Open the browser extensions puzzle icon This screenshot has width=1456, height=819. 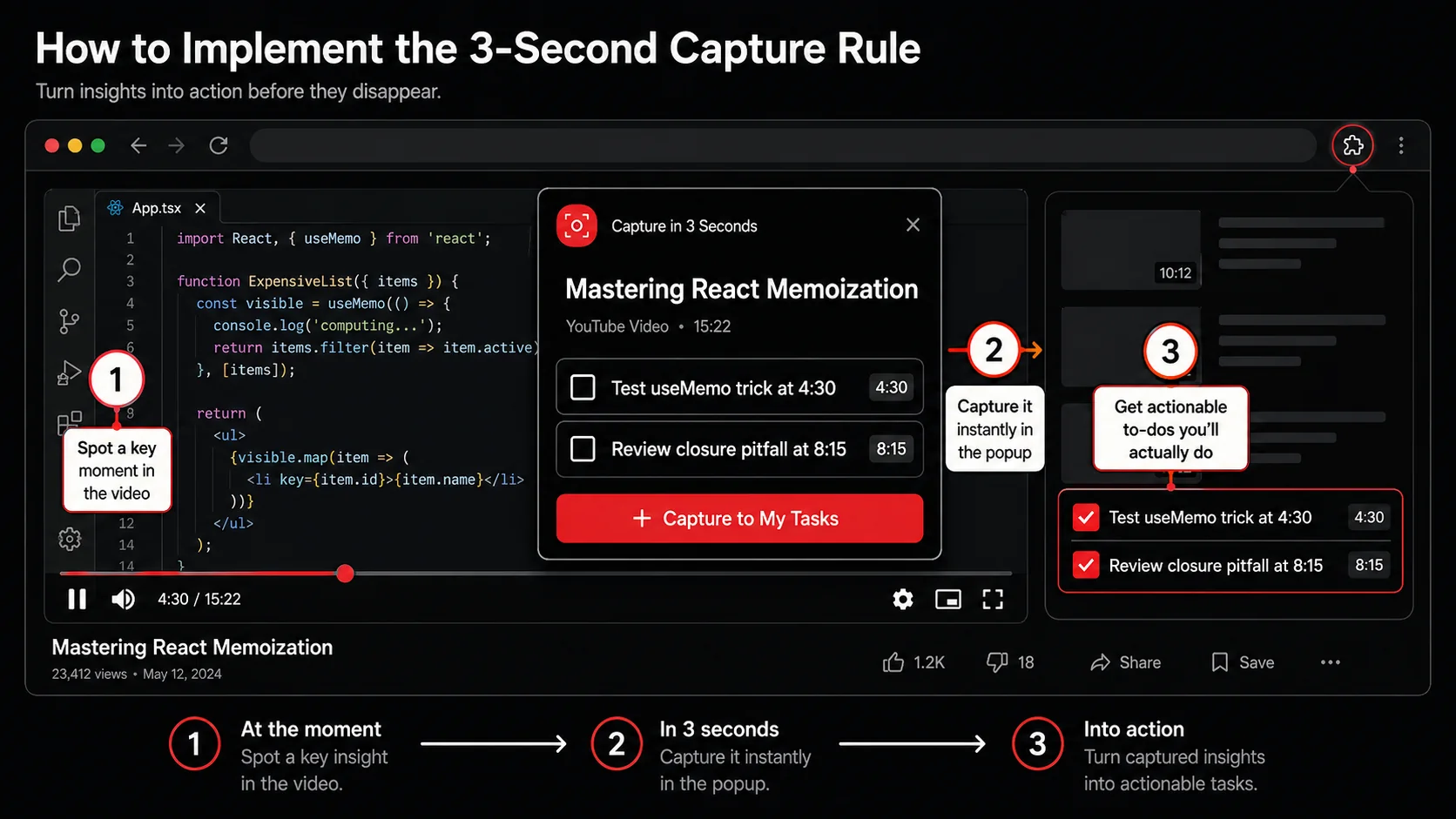(x=1352, y=145)
